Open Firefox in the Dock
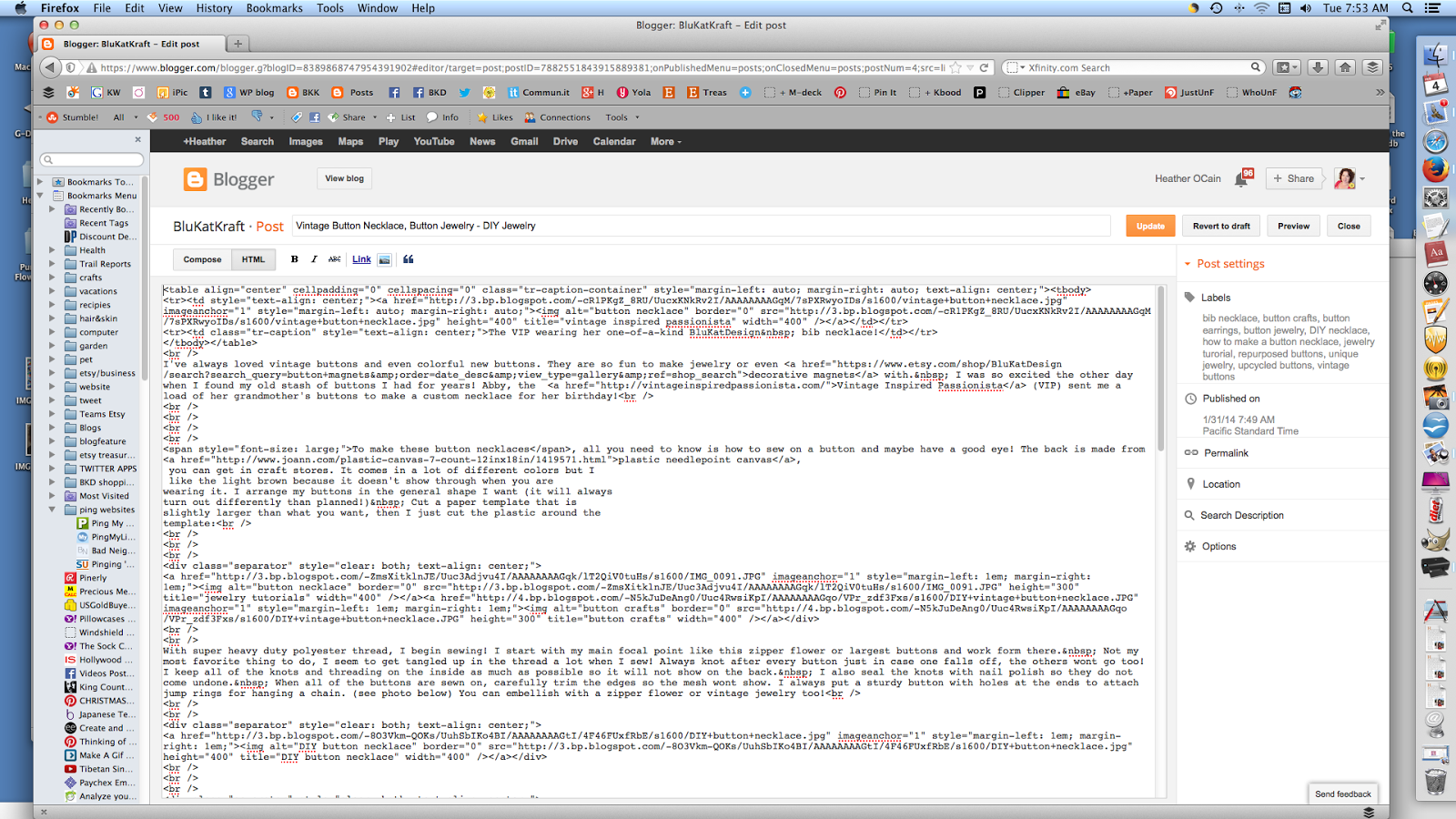 pos(1435,170)
